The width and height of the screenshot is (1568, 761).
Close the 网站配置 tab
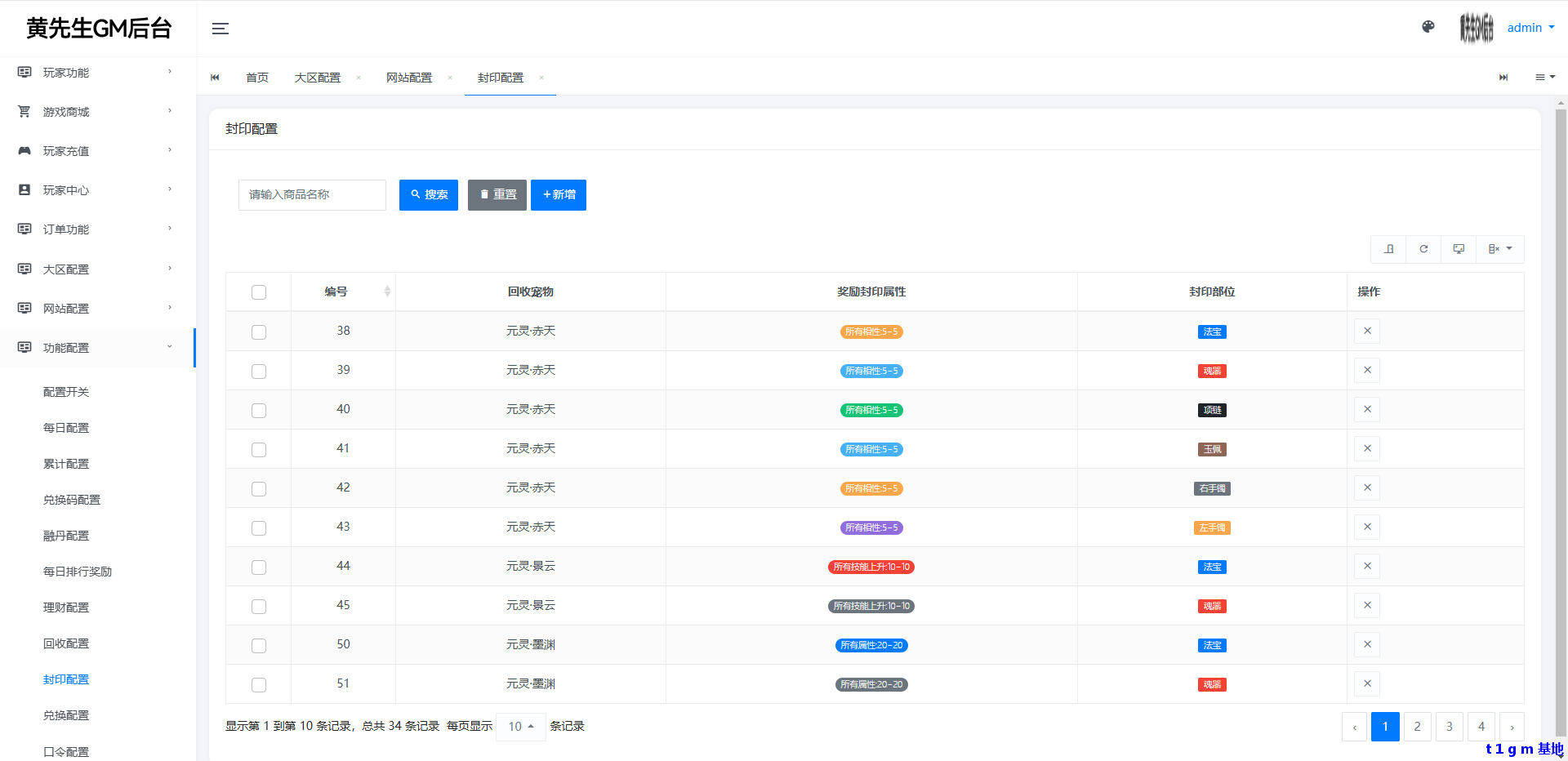click(449, 78)
